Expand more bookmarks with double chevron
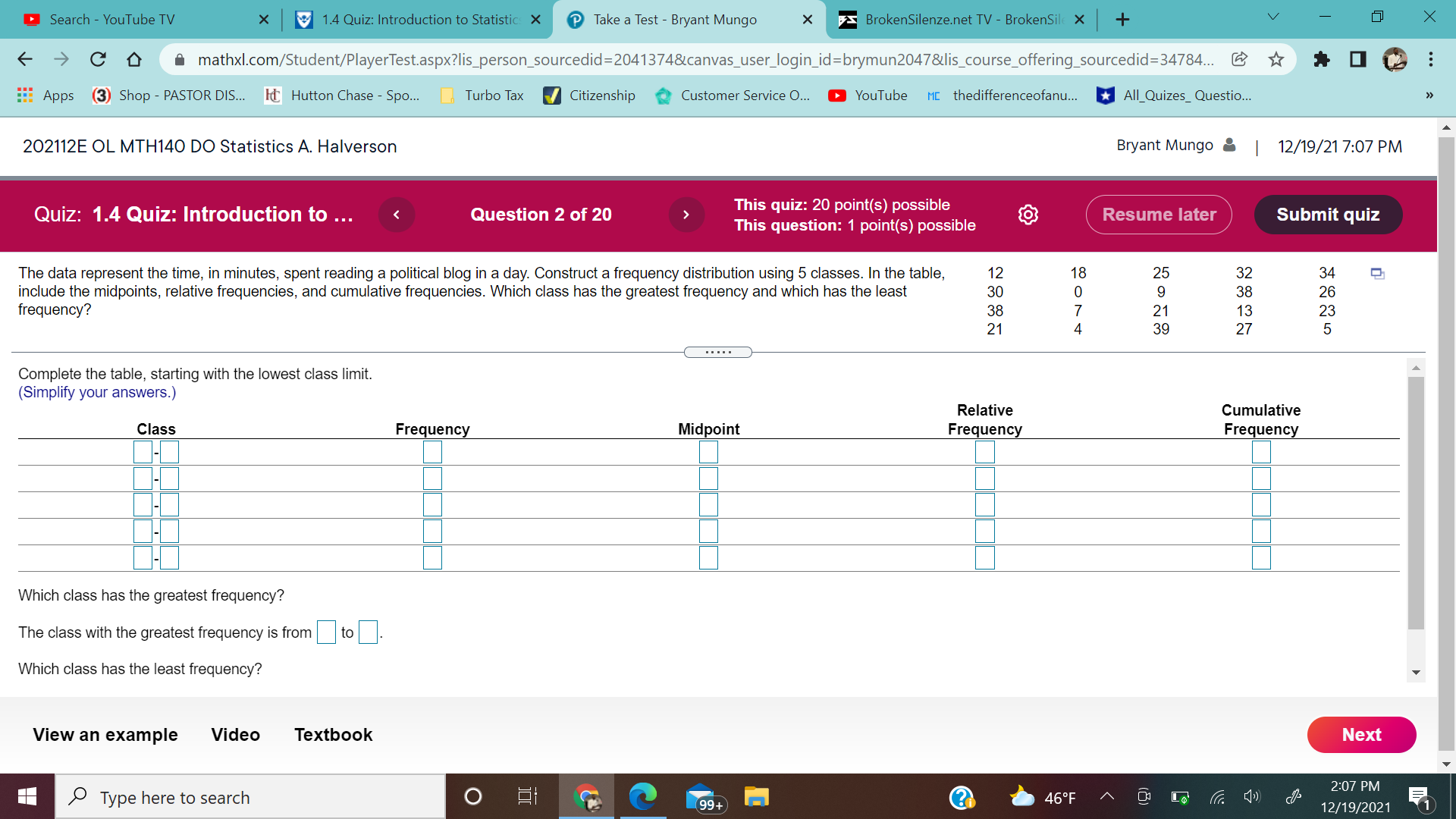1456x819 pixels. [1429, 96]
